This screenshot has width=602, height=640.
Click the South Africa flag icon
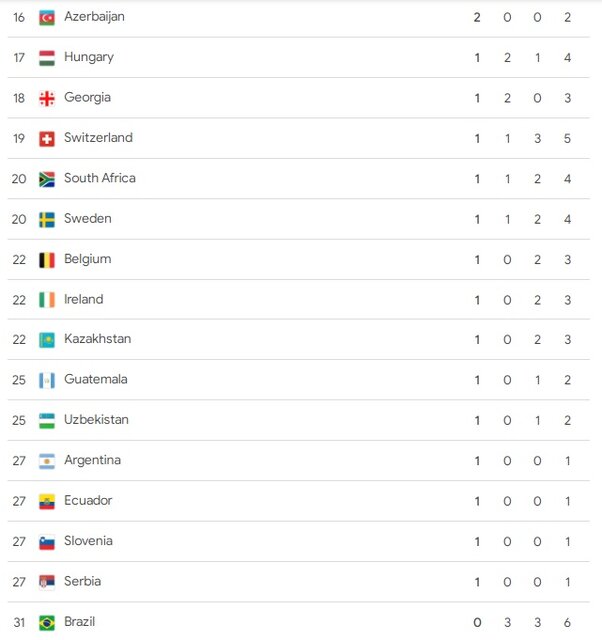pos(47,179)
